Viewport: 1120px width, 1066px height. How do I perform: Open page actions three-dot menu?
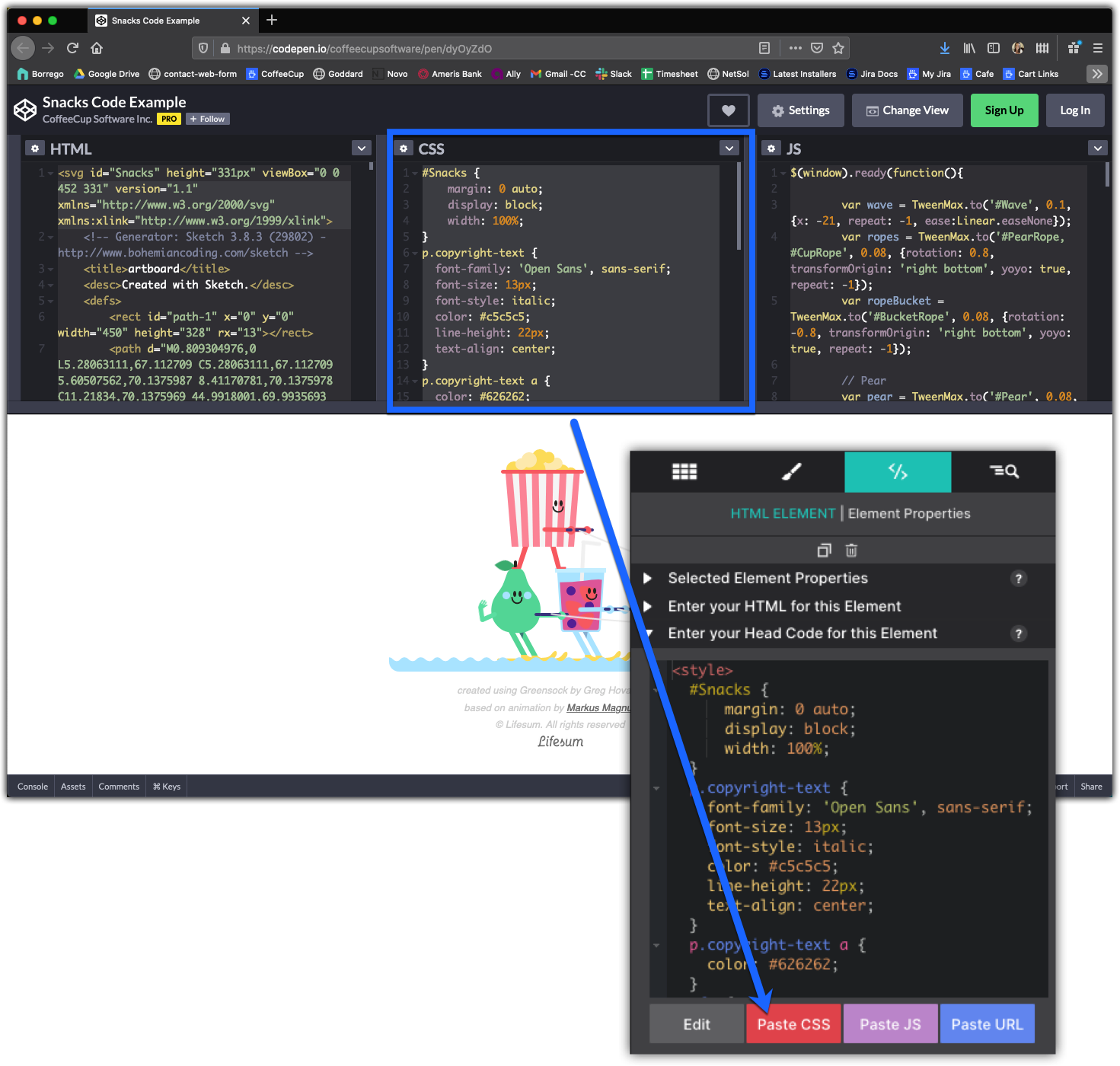[x=796, y=48]
